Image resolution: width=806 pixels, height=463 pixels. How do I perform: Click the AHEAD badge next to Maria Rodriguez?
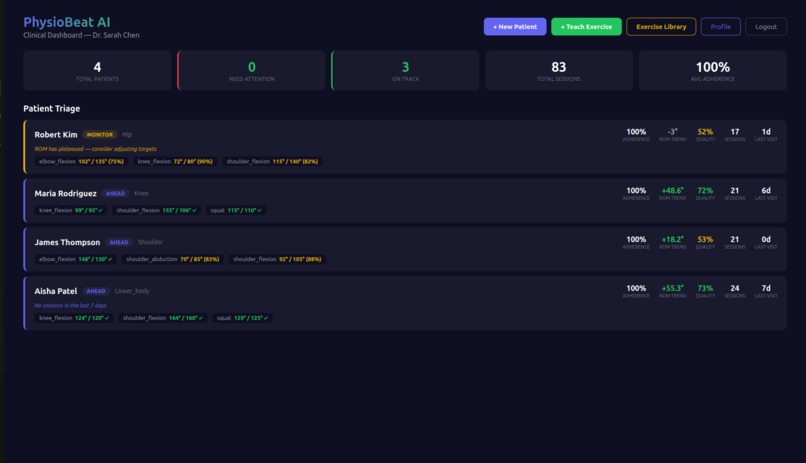tap(115, 194)
